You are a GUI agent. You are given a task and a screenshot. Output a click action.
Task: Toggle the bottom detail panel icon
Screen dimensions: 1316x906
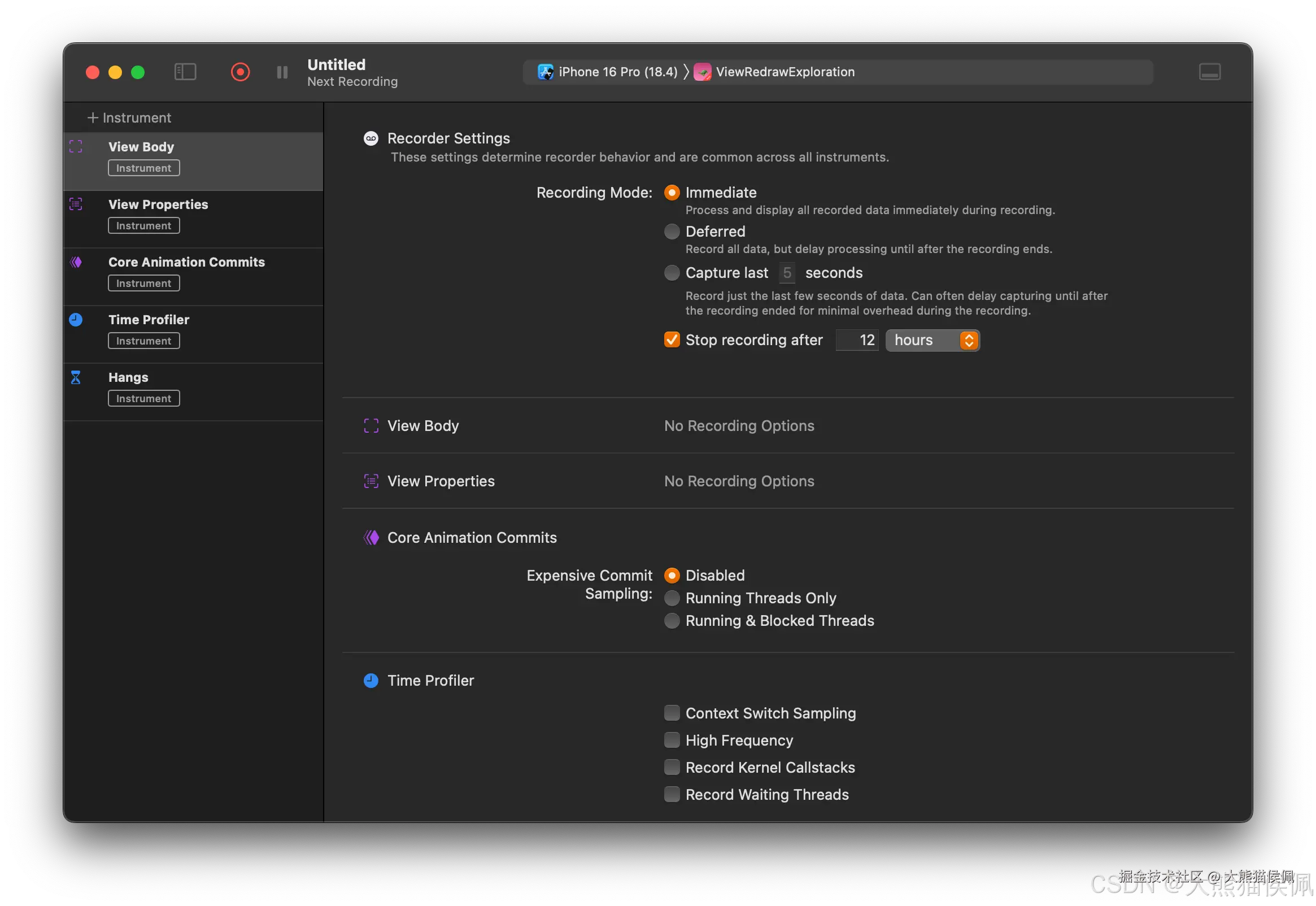tap(1209, 72)
